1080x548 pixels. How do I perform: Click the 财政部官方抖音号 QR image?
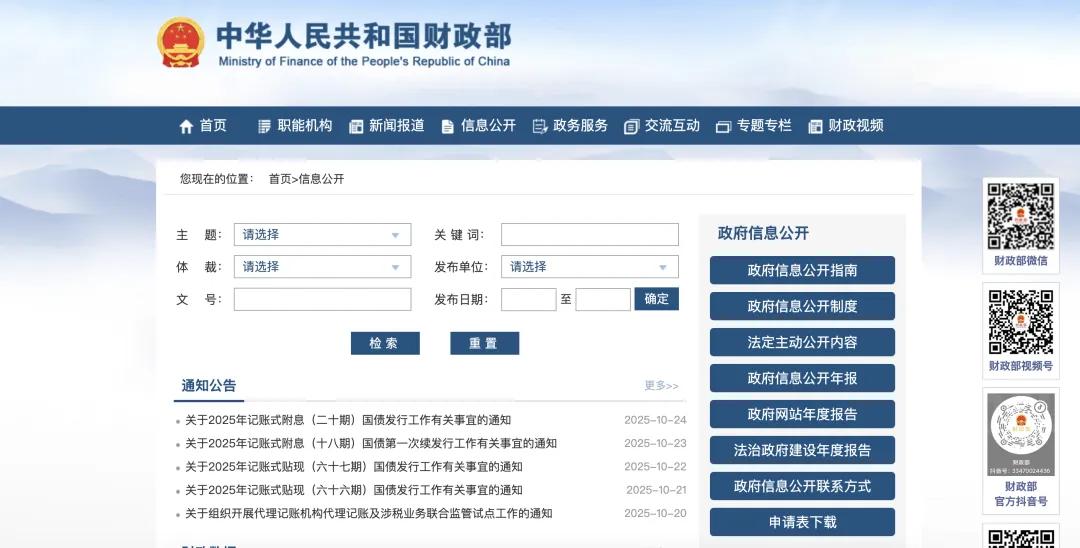coord(1021,434)
